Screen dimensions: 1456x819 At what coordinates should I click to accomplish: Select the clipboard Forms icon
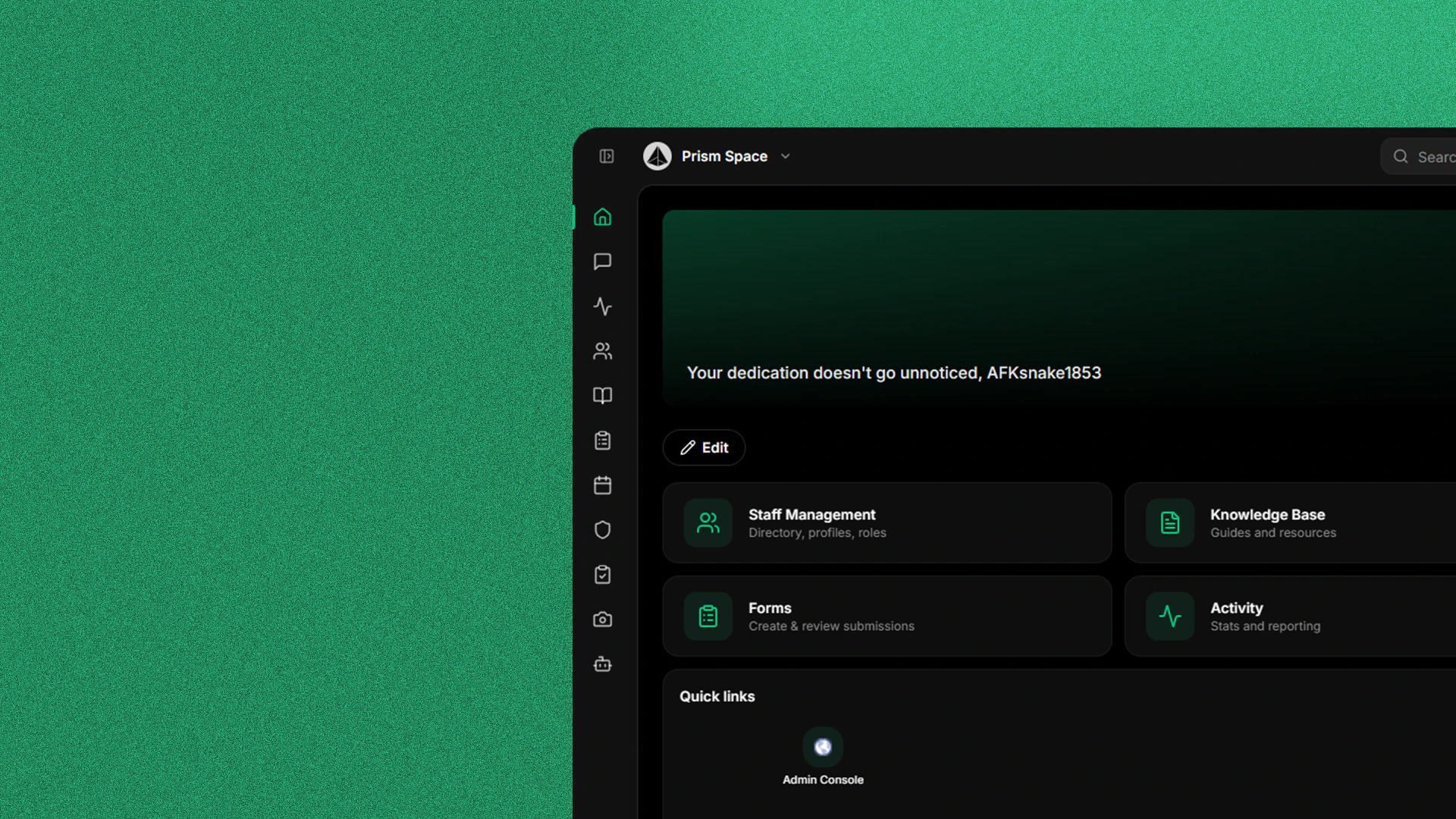pyautogui.click(x=602, y=440)
